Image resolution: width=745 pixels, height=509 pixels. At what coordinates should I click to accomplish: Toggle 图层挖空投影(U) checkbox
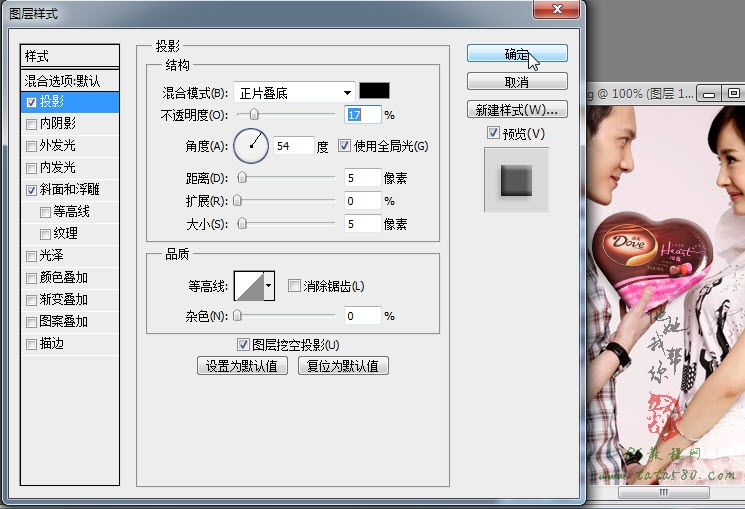point(243,344)
